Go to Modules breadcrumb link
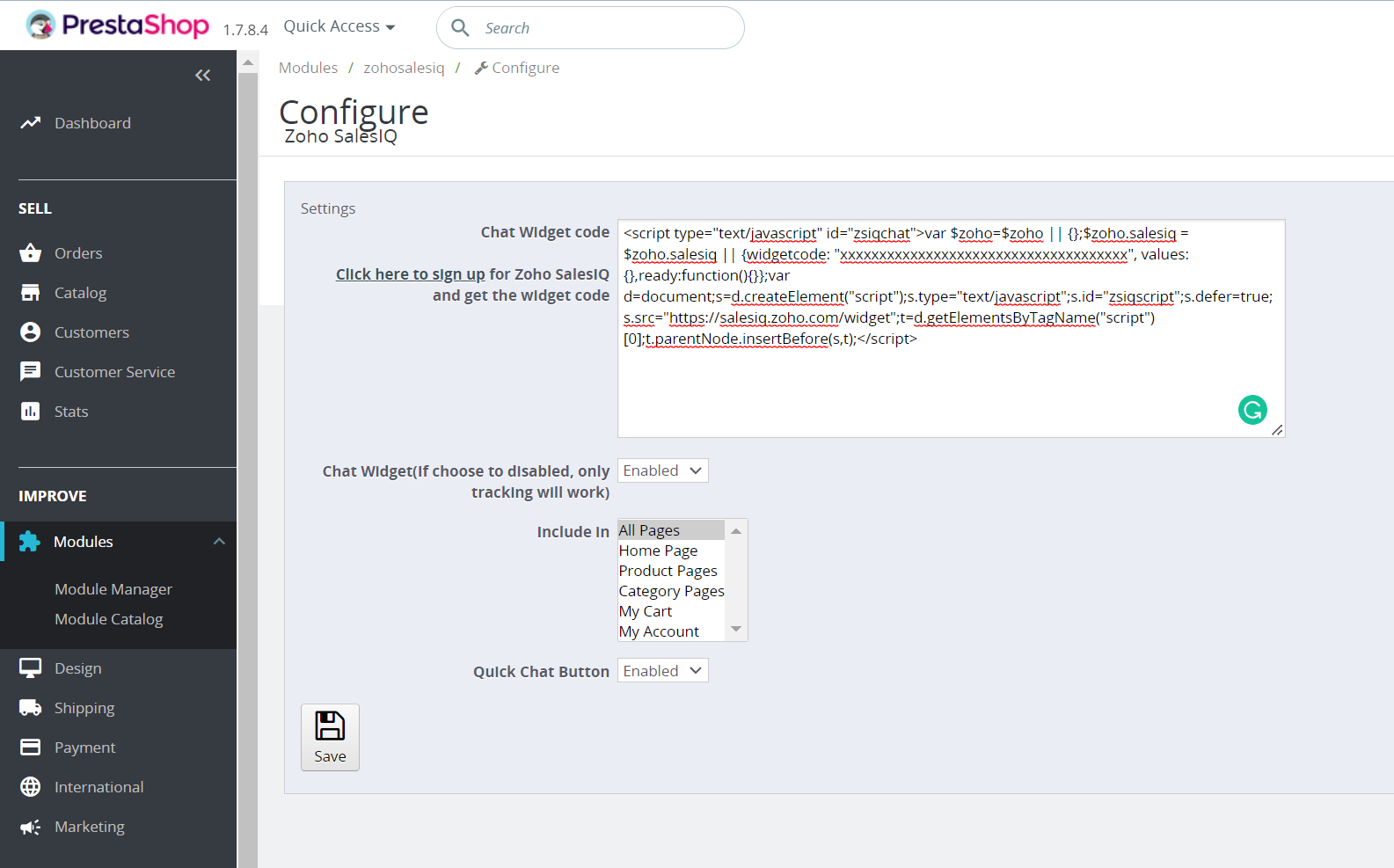1394x868 pixels. coord(308,68)
